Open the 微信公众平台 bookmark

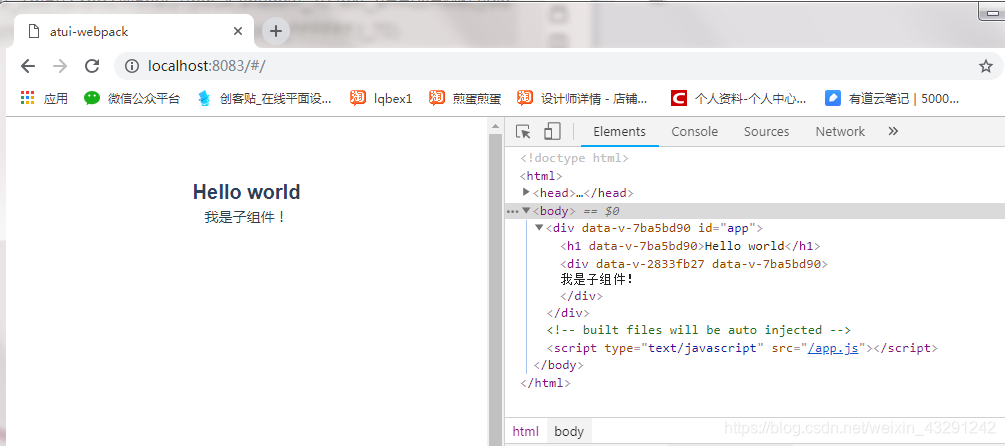coord(132,98)
